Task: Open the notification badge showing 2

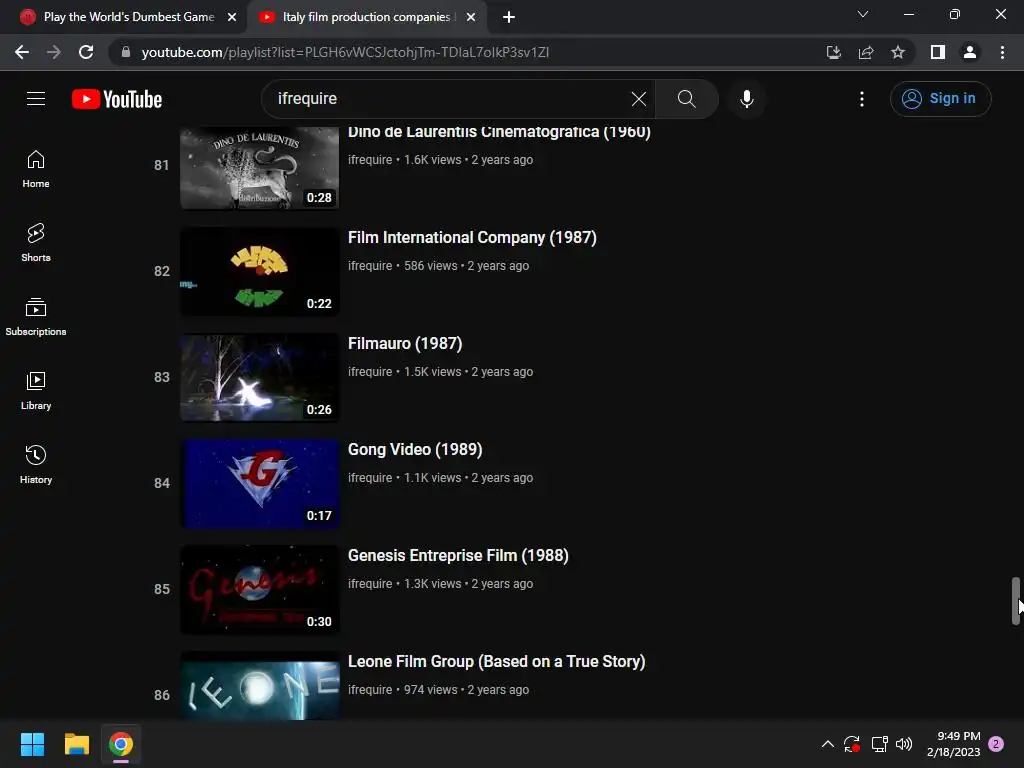Action: tap(996, 744)
